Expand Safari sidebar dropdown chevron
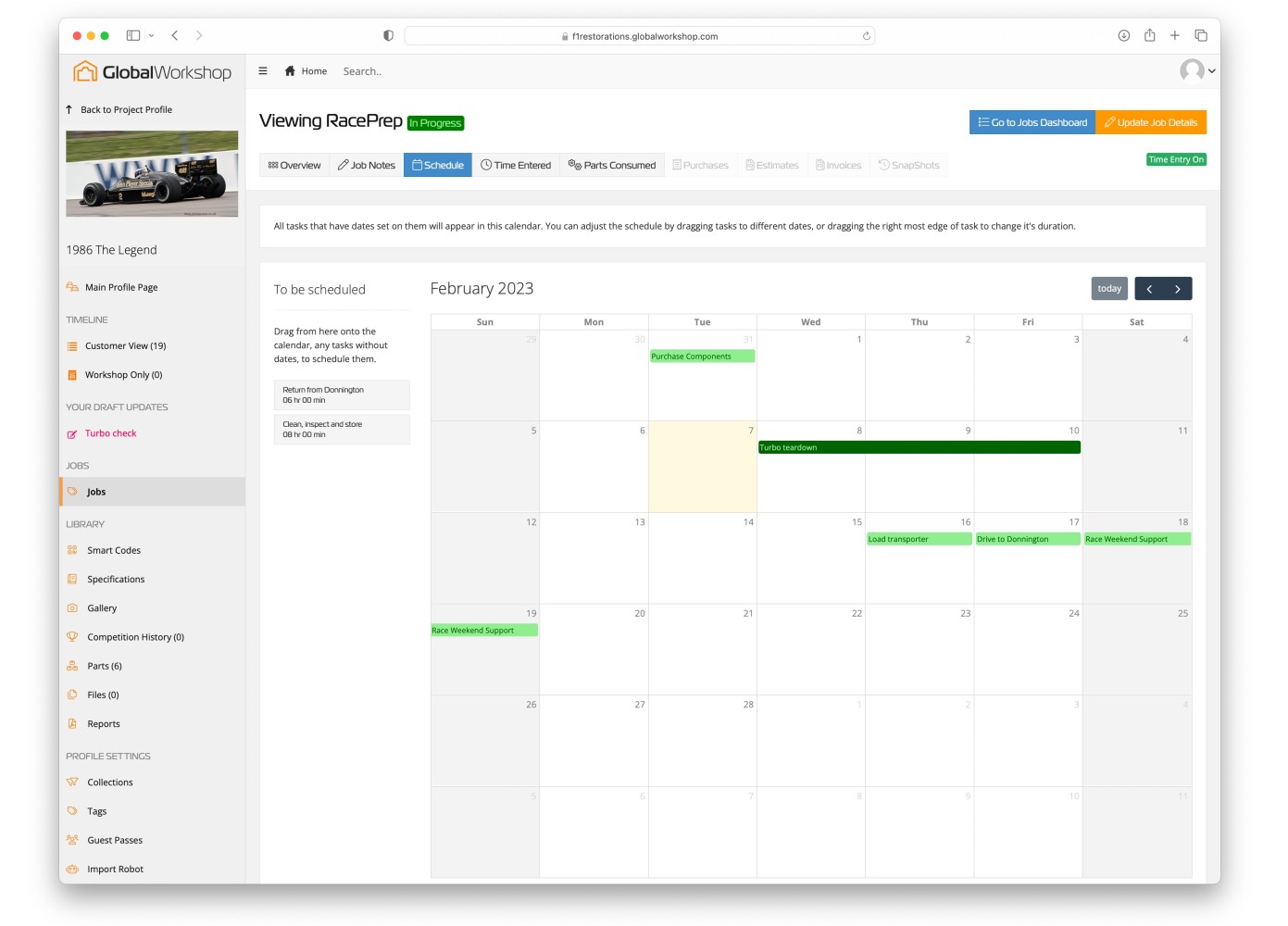 [151, 35]
